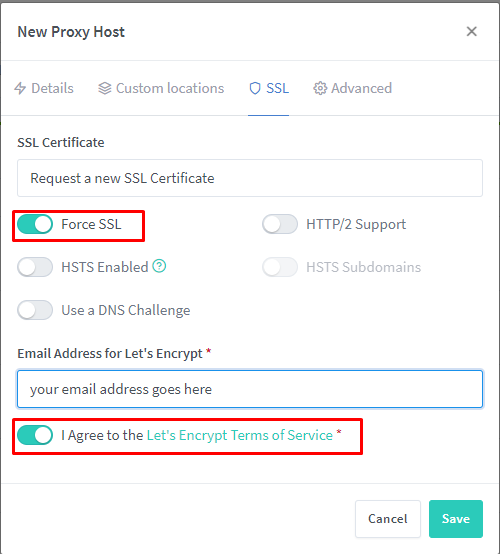The width and height of the screenshot is (500, 554).
Task: Close the New Proxy Host dialog
Action: click(x=471, y=31)
